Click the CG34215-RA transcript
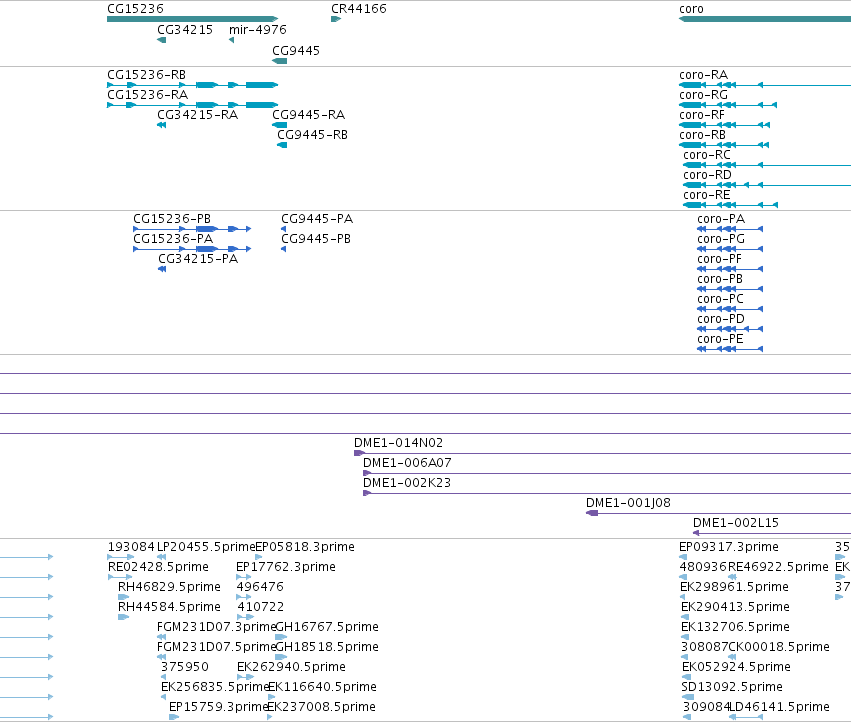This screenshot has width=851, height=722. pyautogui.click(x=161, y=125)
